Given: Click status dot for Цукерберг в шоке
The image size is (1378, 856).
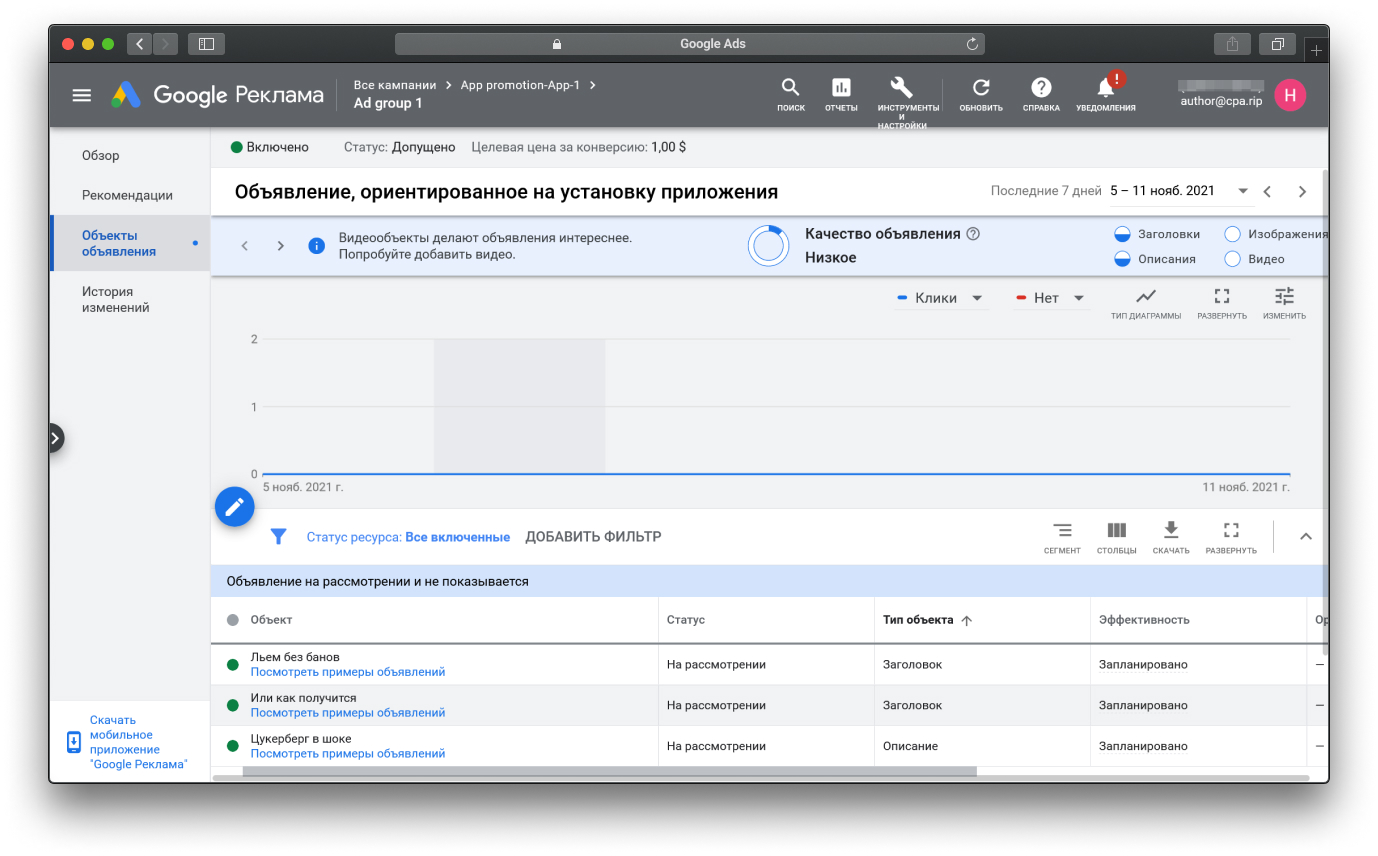Looking at the screenshot, I should (233, 746).
